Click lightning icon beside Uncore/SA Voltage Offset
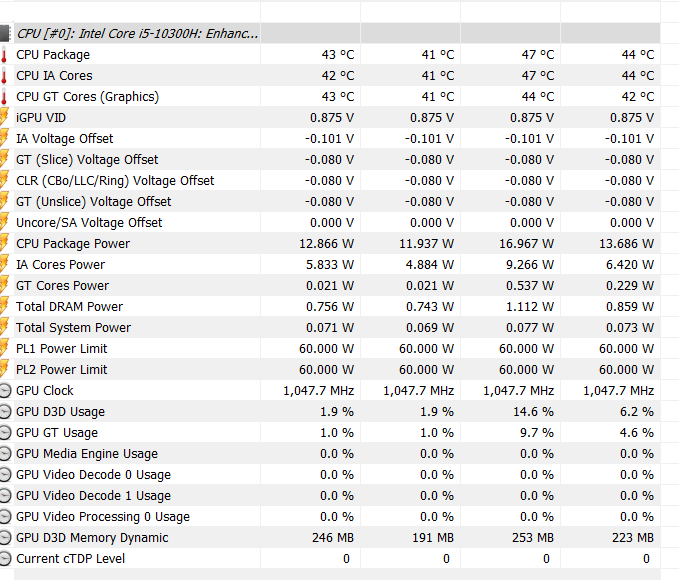Viewport: 679px width, 580px height. click(x=4, y=223)
